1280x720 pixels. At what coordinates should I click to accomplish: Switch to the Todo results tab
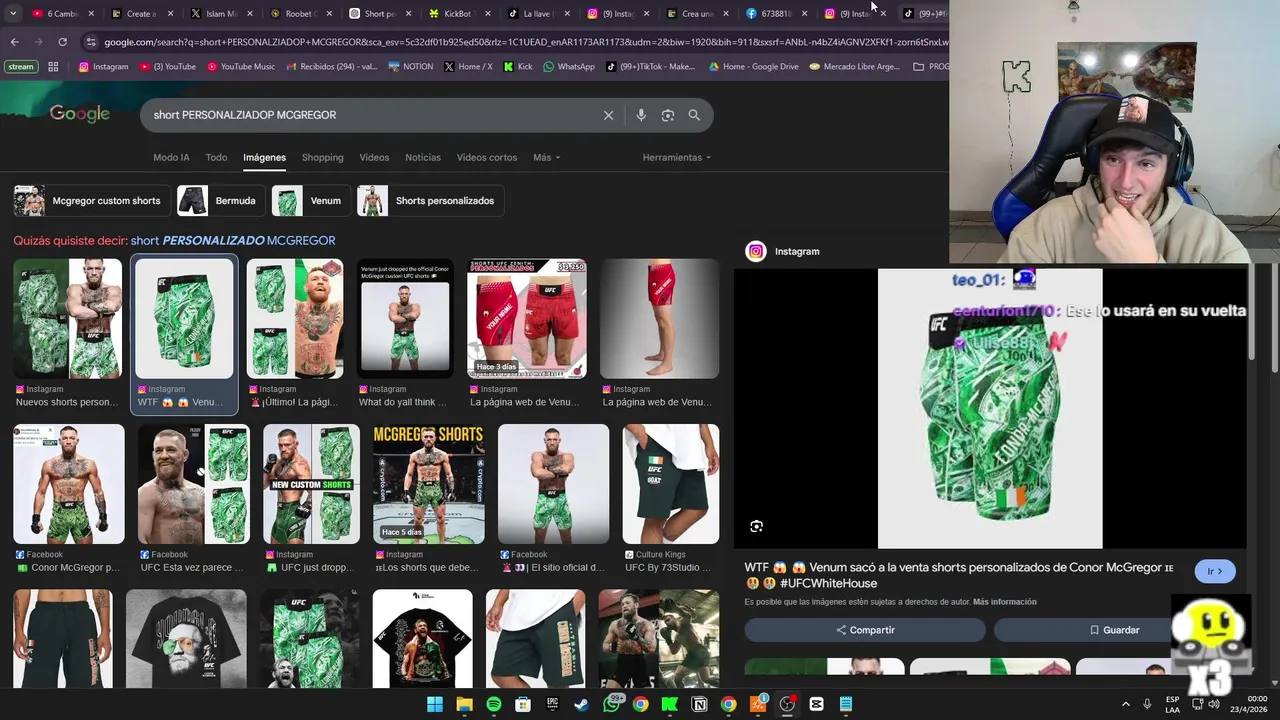coord(216,157)
